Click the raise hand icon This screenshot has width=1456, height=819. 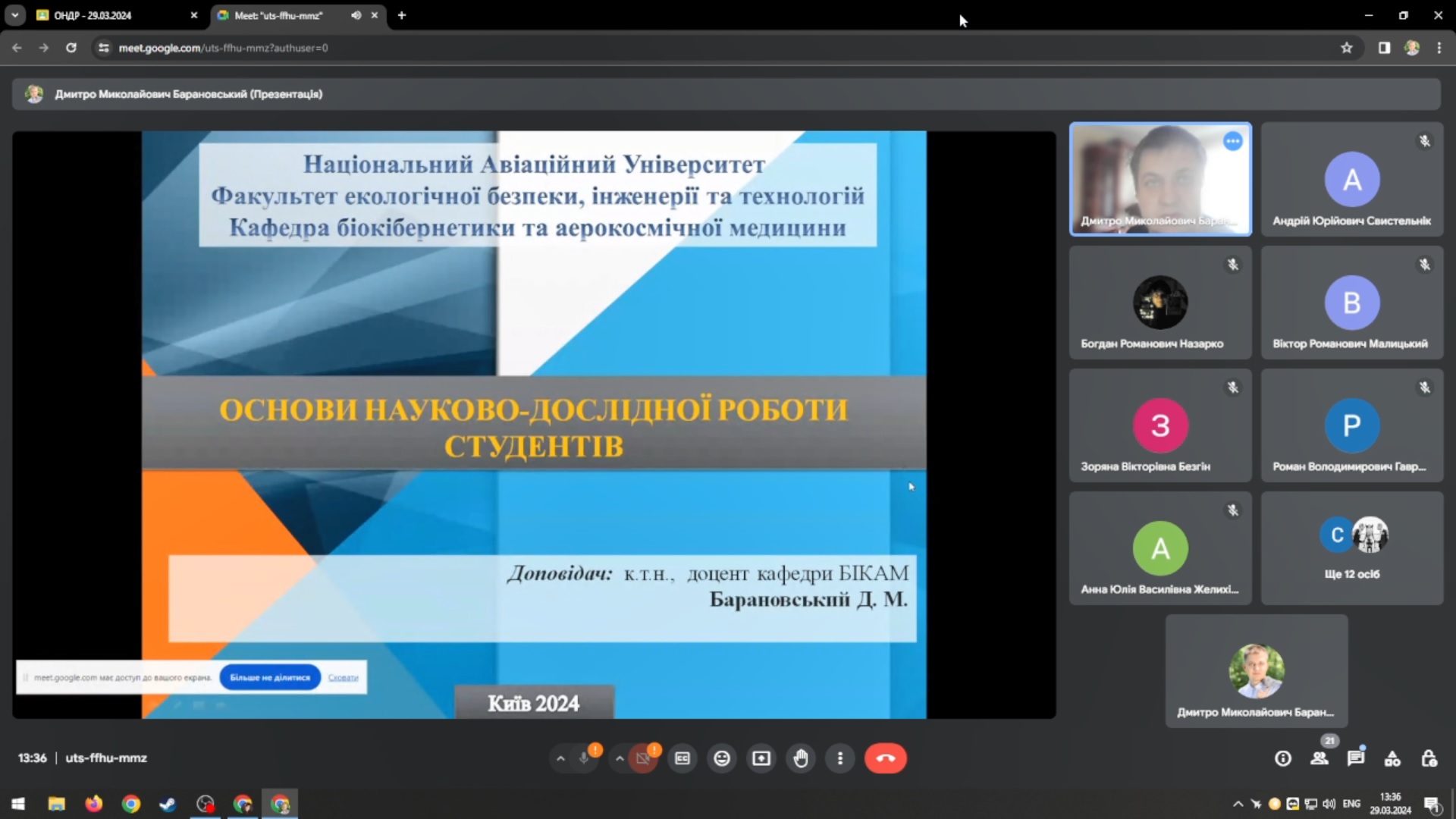[x=801, y=758]
